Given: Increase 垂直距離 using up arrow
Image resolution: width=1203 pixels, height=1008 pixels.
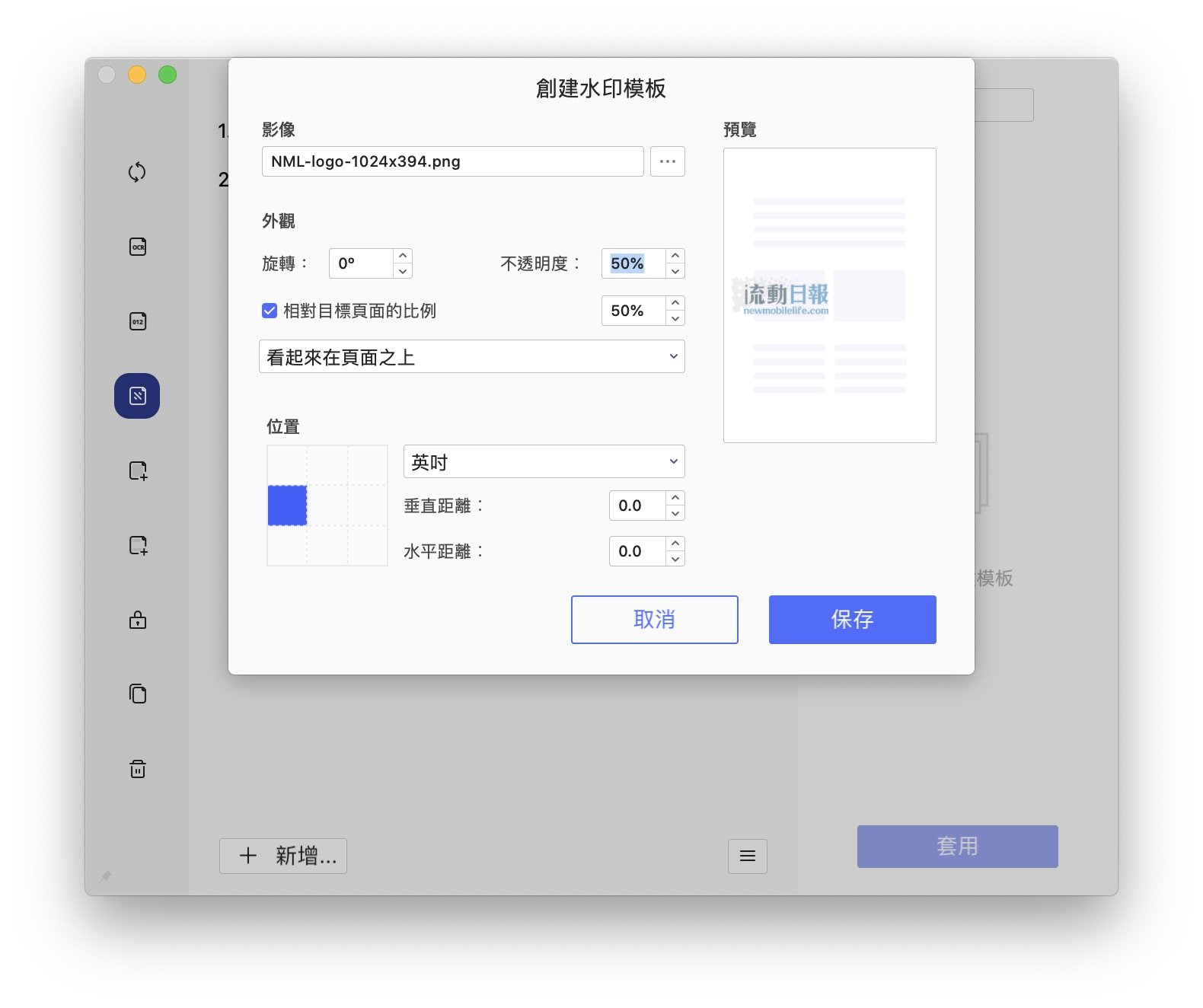Looking at the screenshot, I should (x=675, y=498).
